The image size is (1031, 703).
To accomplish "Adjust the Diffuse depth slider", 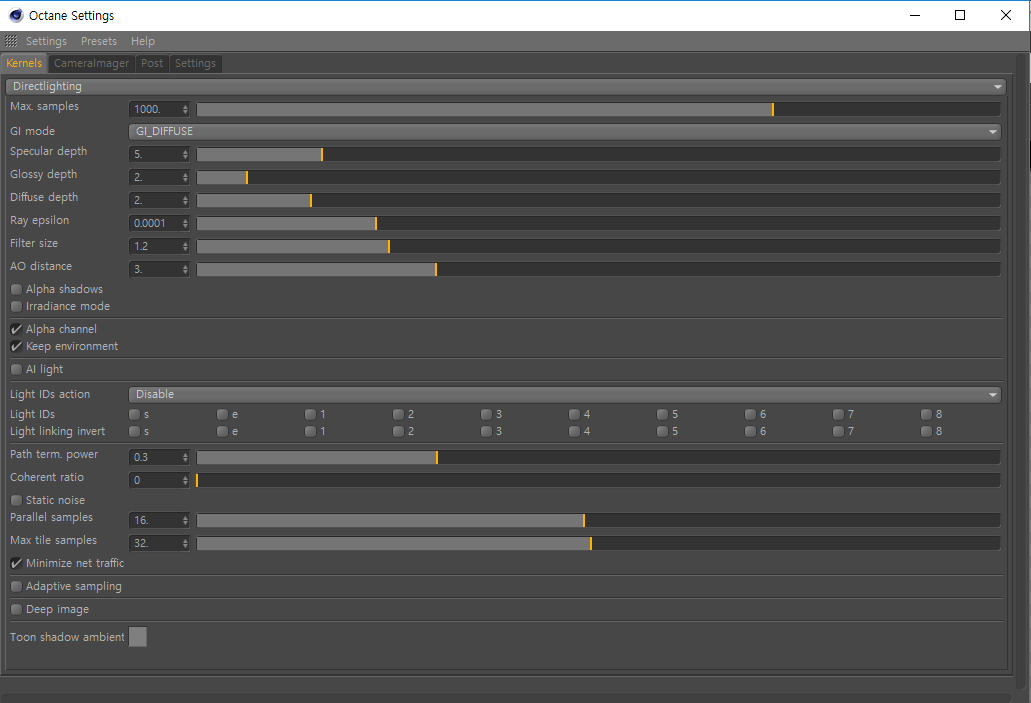I will click(x=598, y=201).
